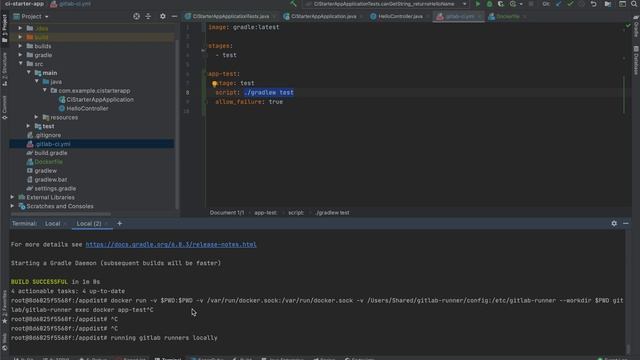Image resolution: width=640 pixels, height=360 pixels.
Task: Click the locate file target icon
Action: tap(136, 16)
